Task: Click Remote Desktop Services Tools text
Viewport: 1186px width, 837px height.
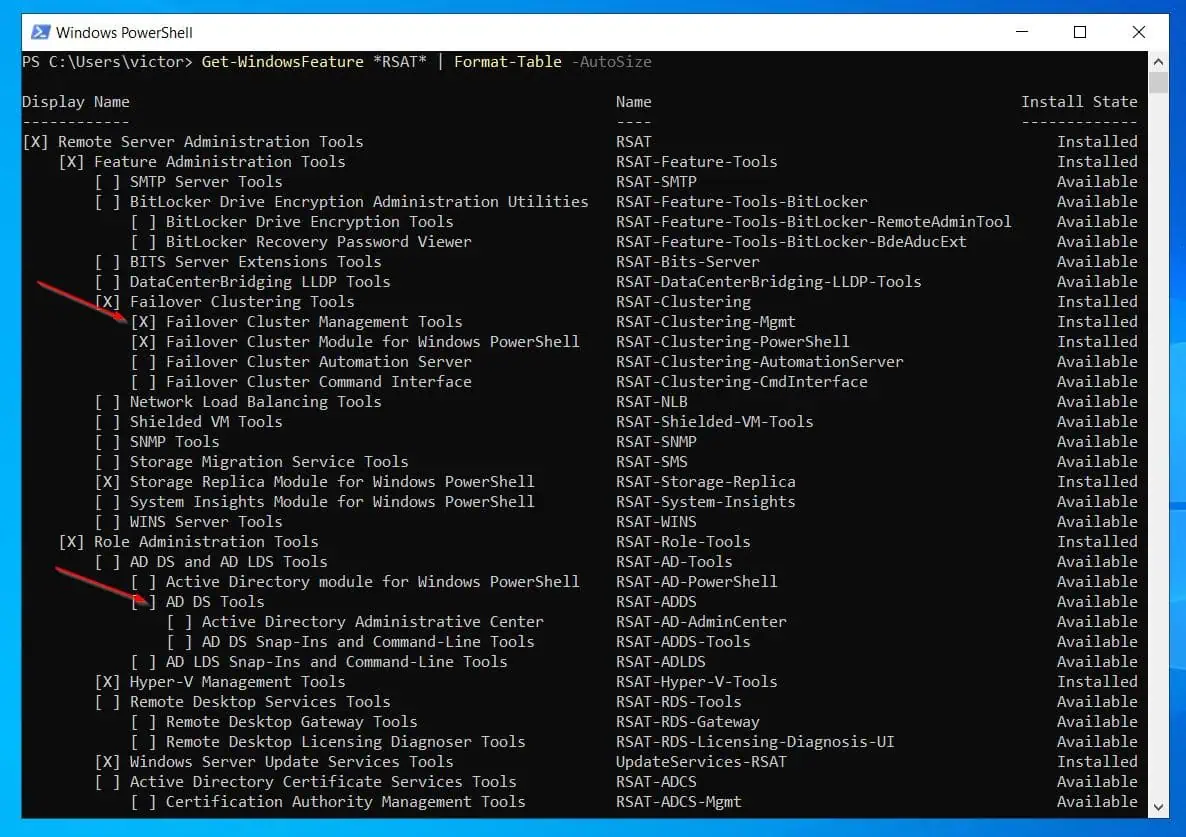Action: pos(259,702)
